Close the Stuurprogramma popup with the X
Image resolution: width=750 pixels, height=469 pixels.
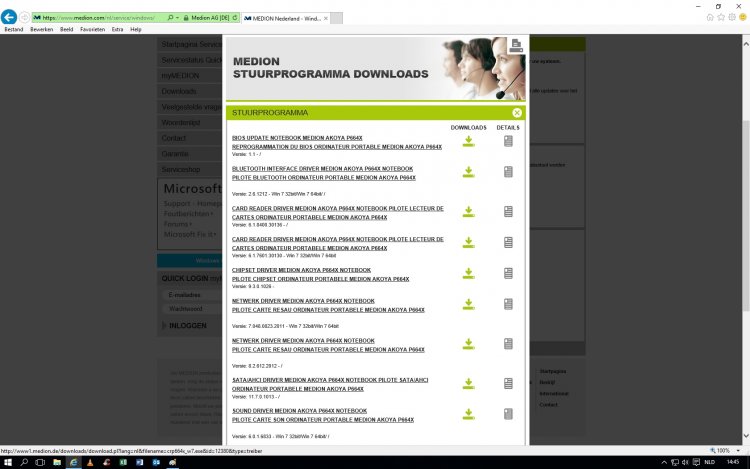(517, 113)
